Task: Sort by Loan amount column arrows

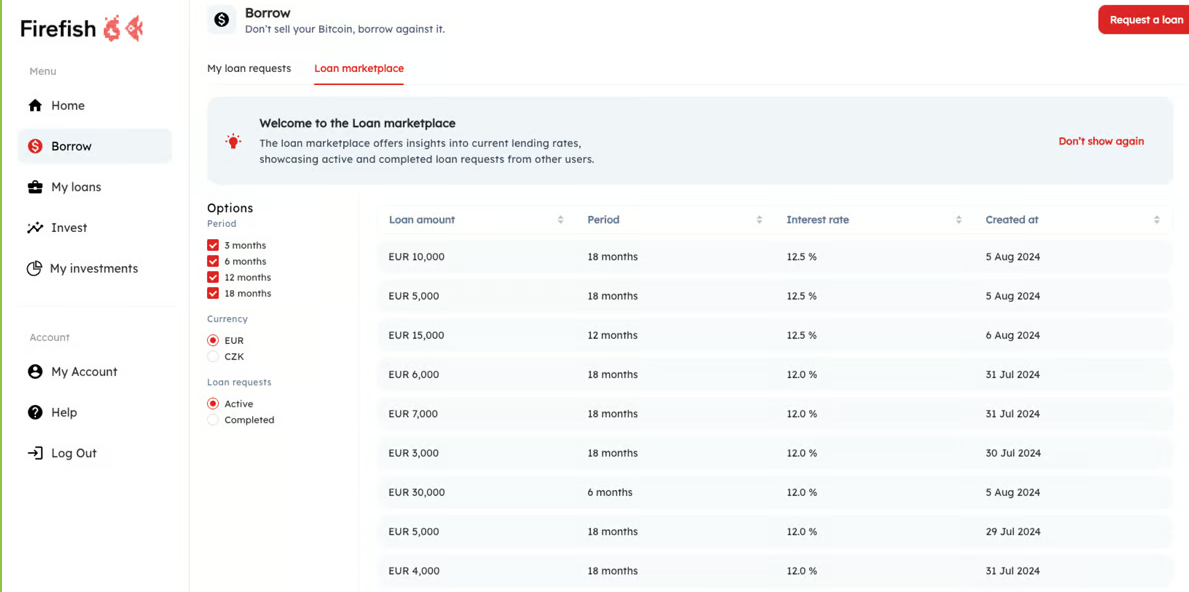Action: click(560, 220)
